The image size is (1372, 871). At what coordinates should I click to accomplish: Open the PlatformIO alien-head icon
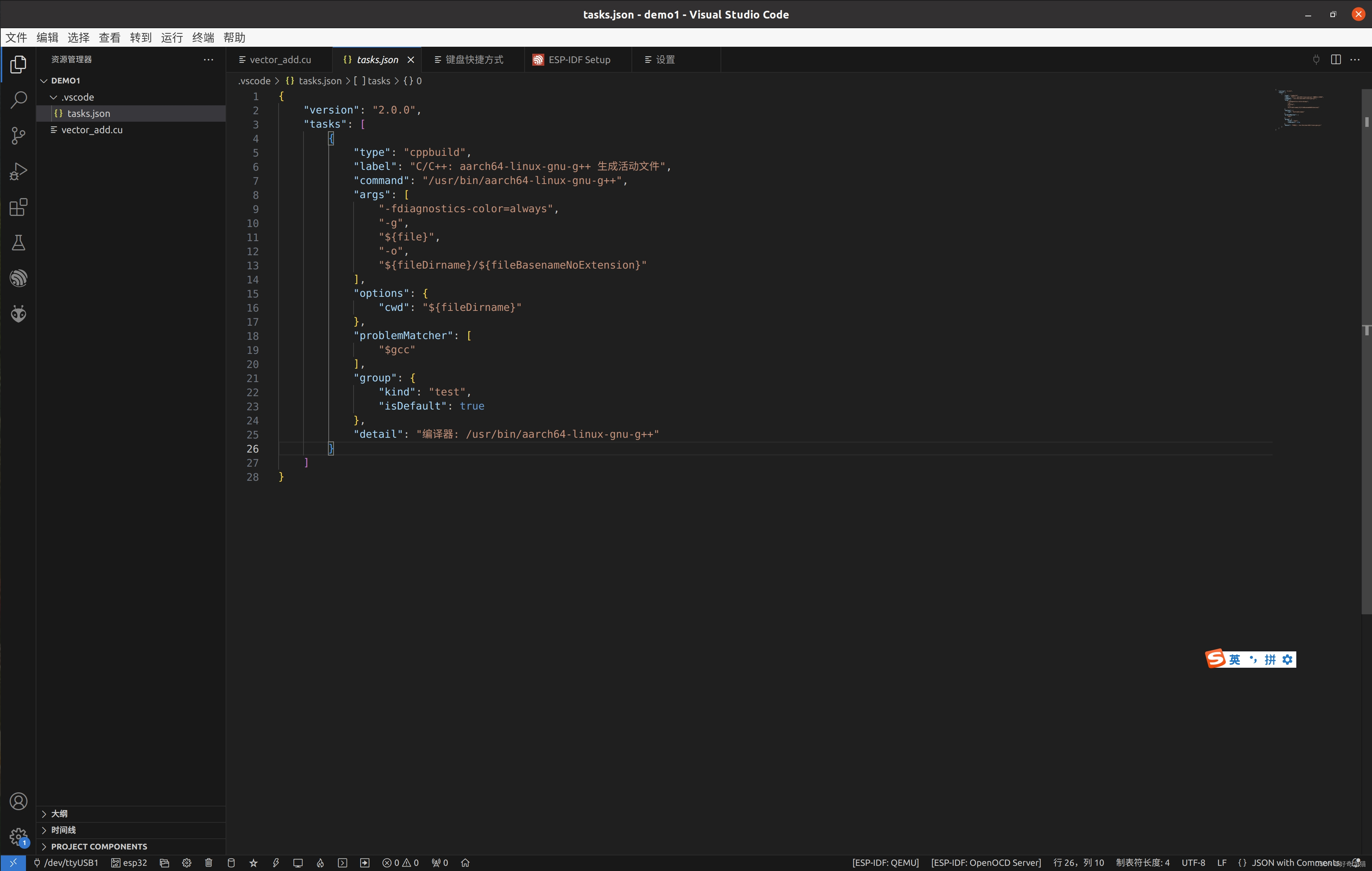coord(18,314)
